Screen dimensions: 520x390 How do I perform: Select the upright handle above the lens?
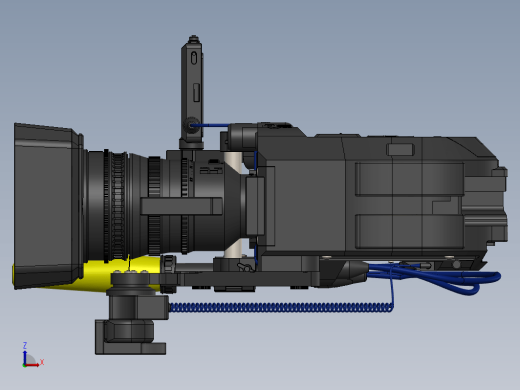192,93
